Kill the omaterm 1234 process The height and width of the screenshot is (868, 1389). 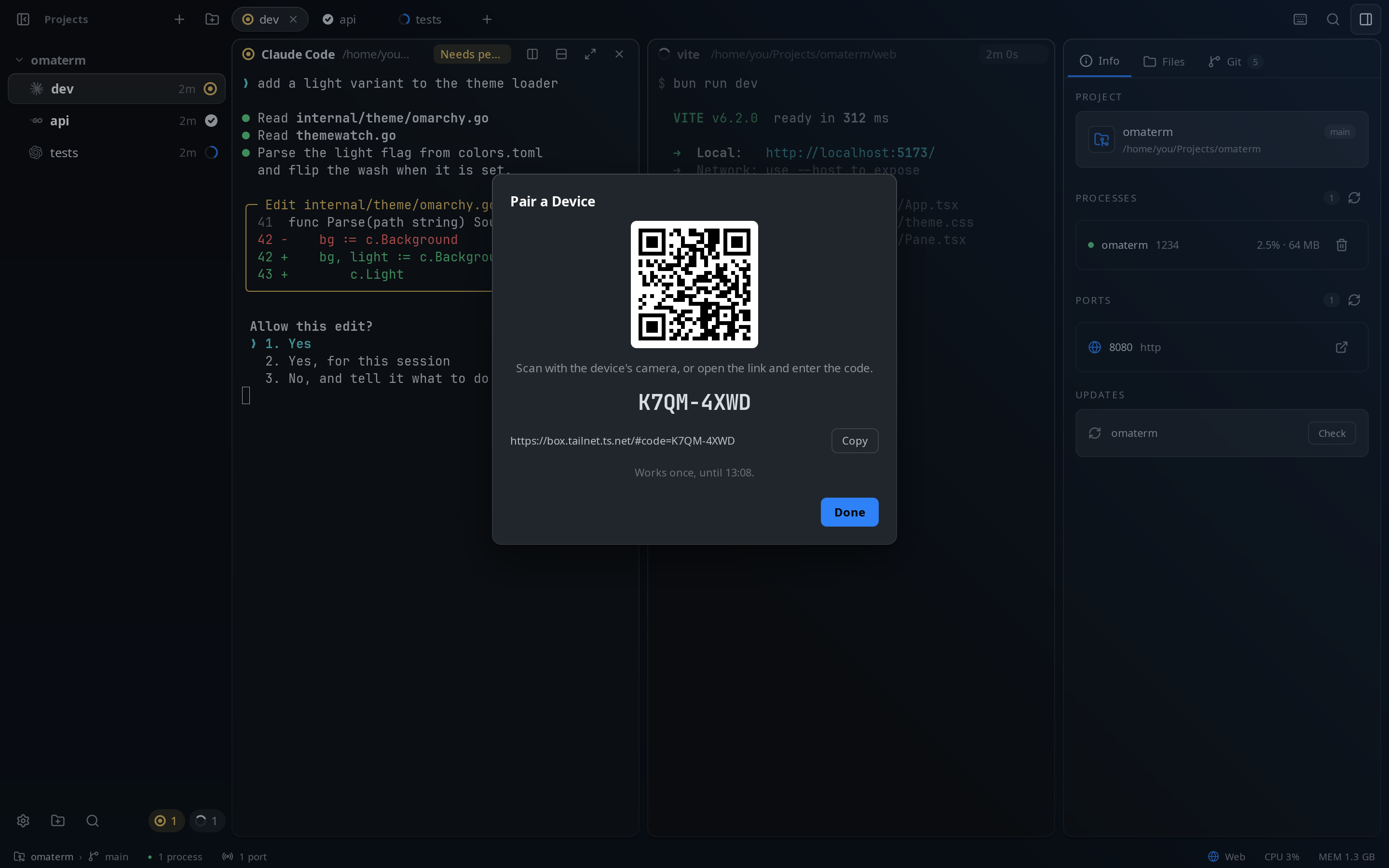1341,245
